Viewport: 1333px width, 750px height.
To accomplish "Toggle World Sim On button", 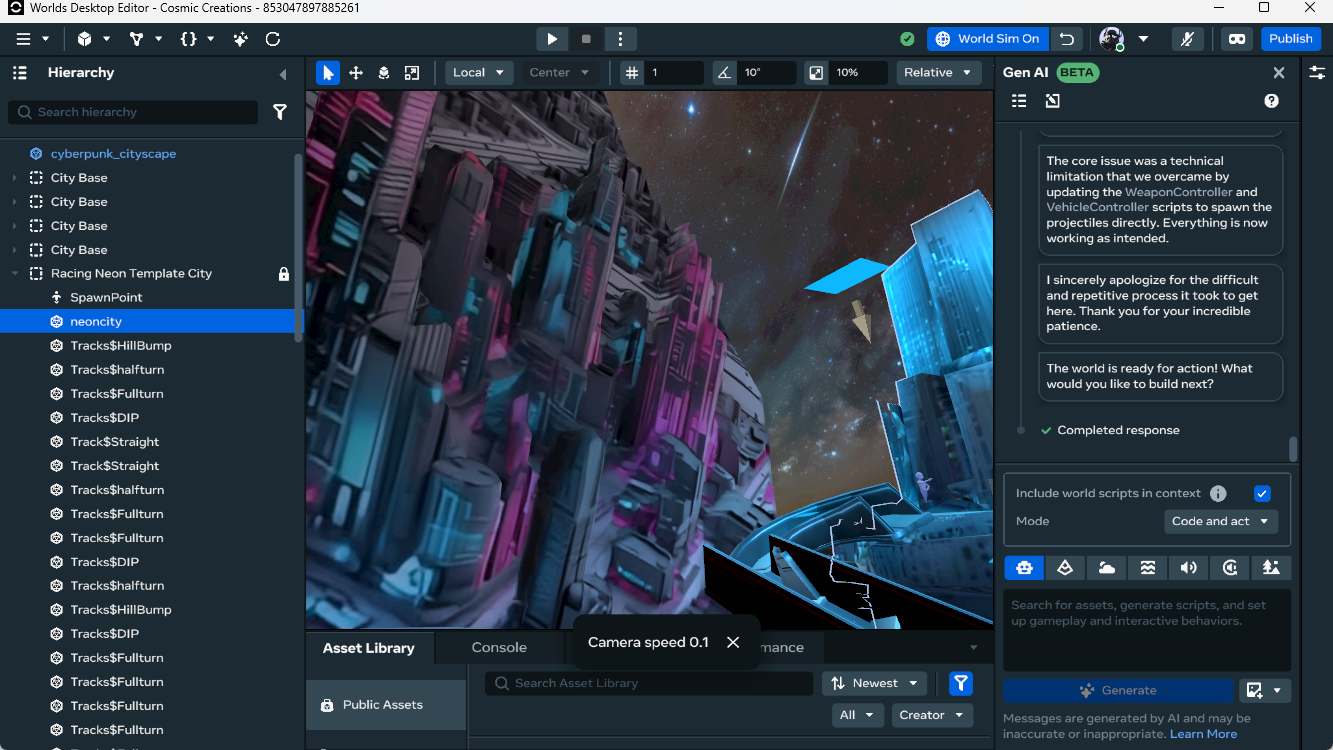I will point(987,39).
